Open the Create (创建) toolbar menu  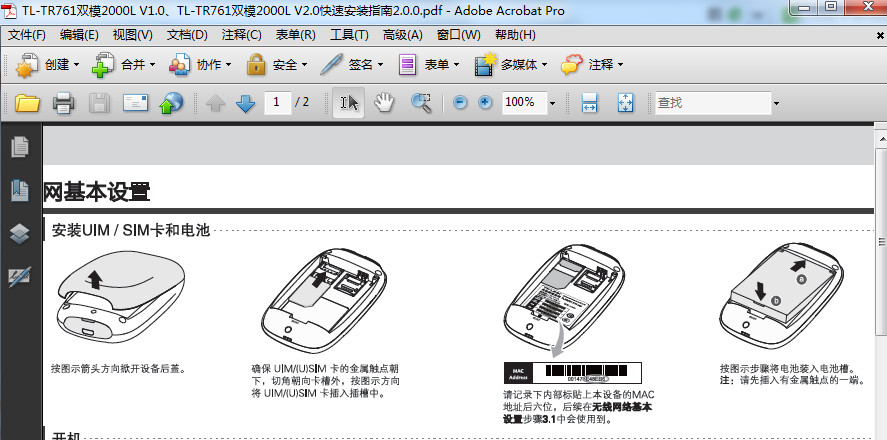coord(48,65)
